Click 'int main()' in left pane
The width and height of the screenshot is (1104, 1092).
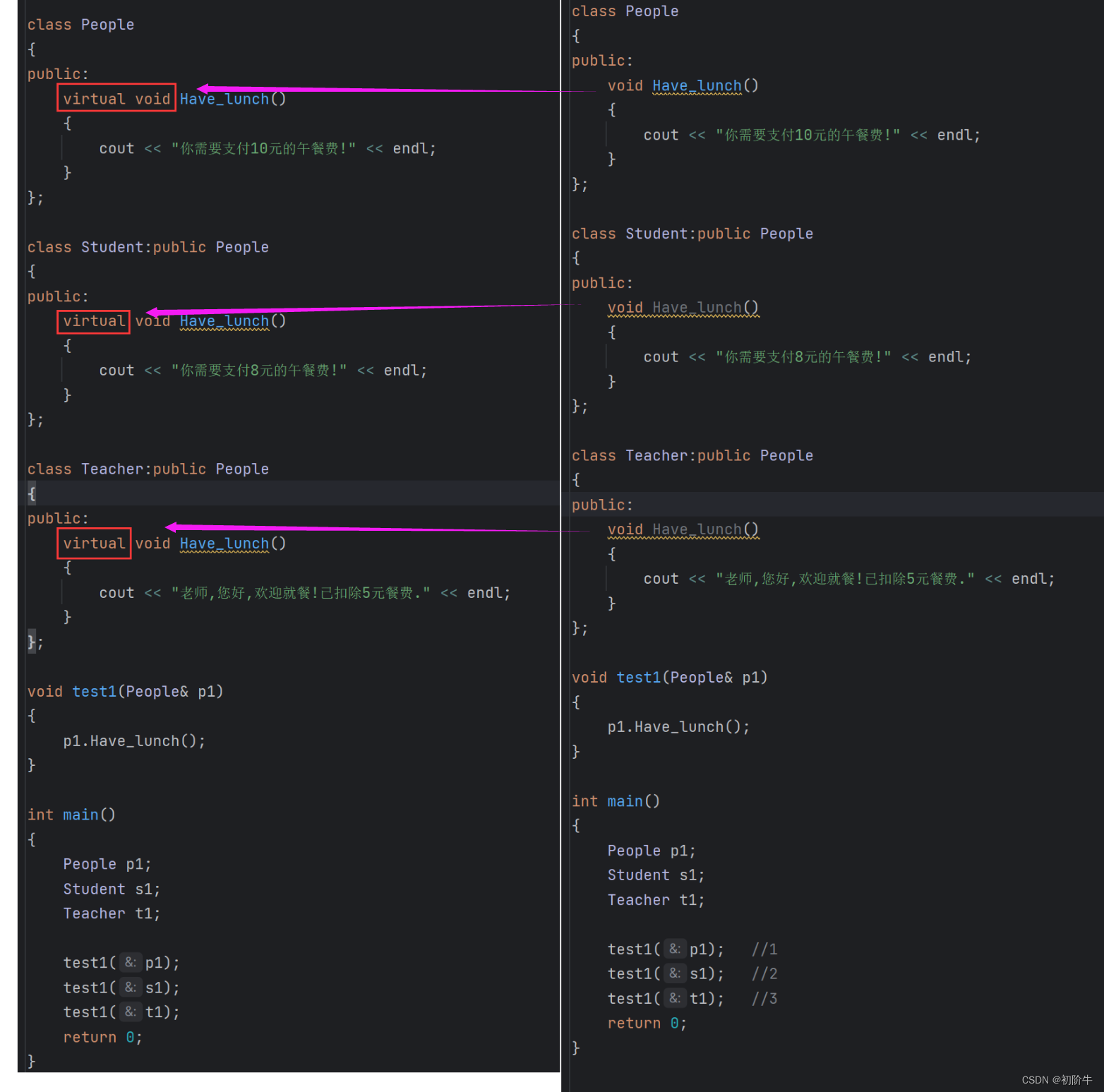pos(71,815)
